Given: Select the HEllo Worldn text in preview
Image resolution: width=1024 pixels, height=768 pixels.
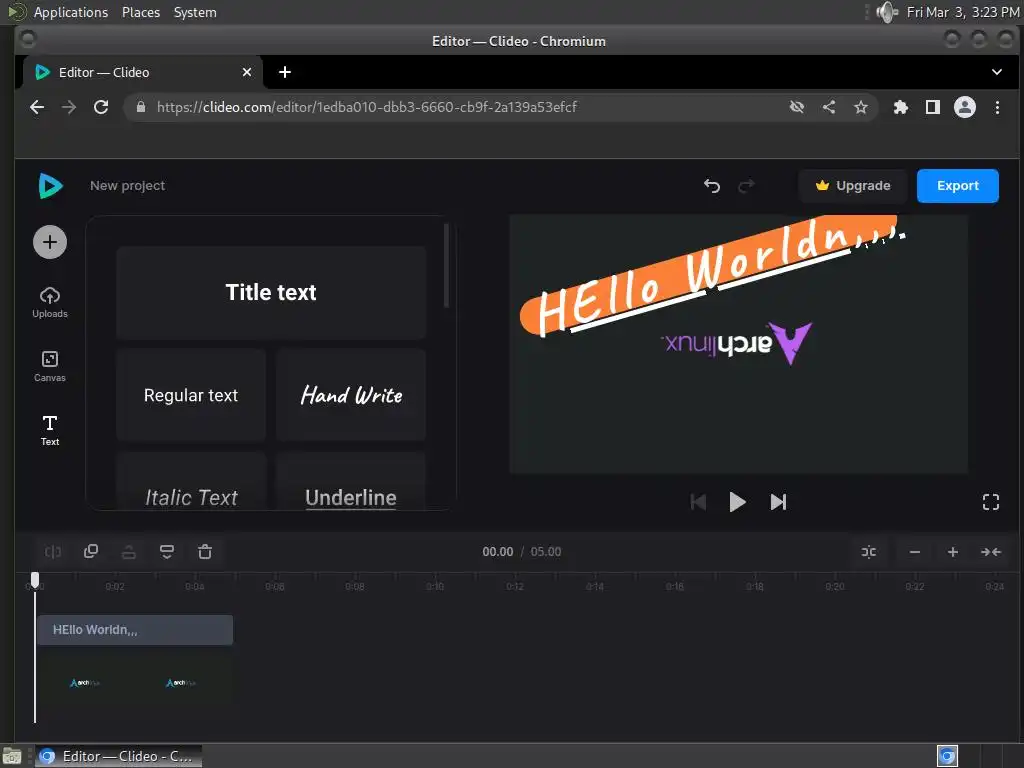Looking at the screenshot, I should click(712, 276).
